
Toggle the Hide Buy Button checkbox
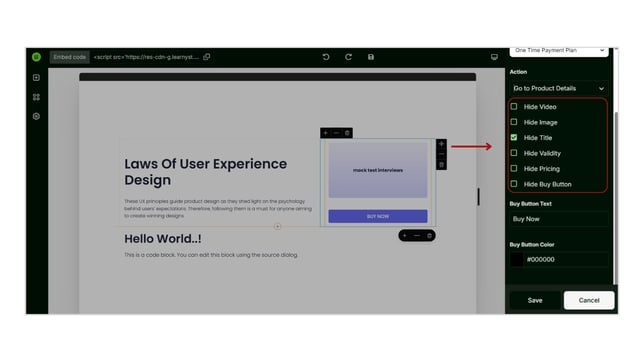(x=514, y=184)
